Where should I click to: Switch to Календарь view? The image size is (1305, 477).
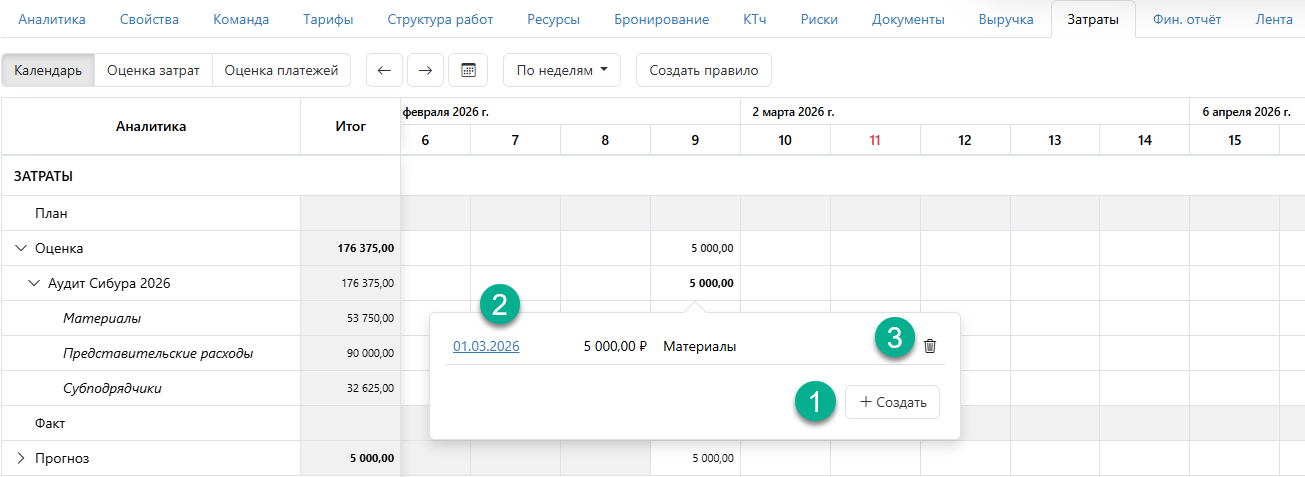(48, 71)
